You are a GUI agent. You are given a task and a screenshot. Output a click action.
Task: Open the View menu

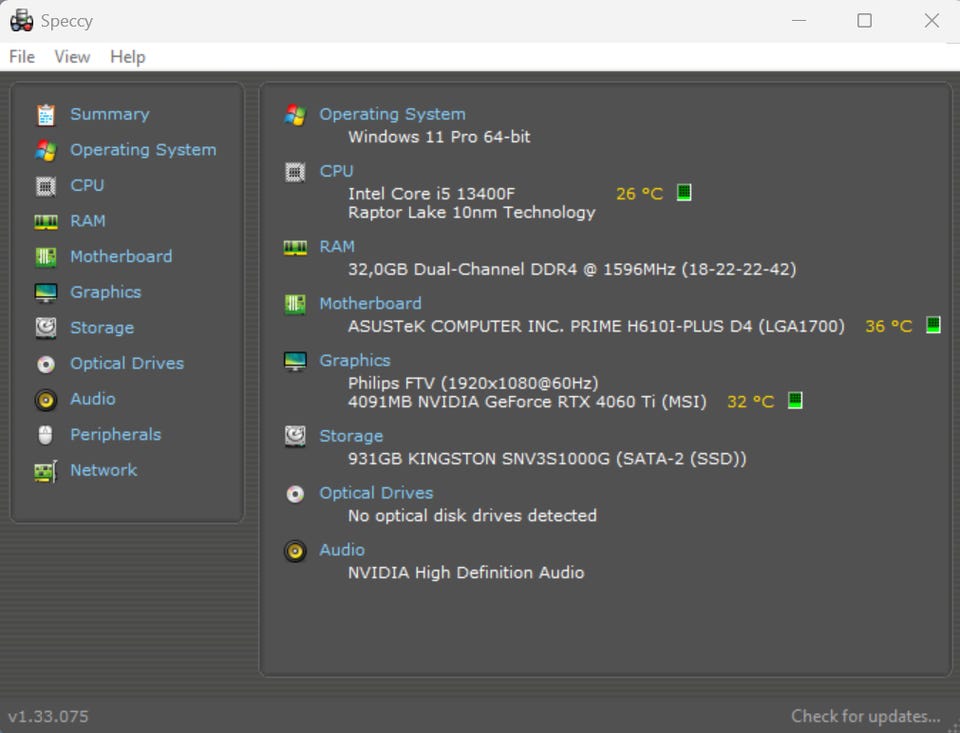(x=72, y=57)
